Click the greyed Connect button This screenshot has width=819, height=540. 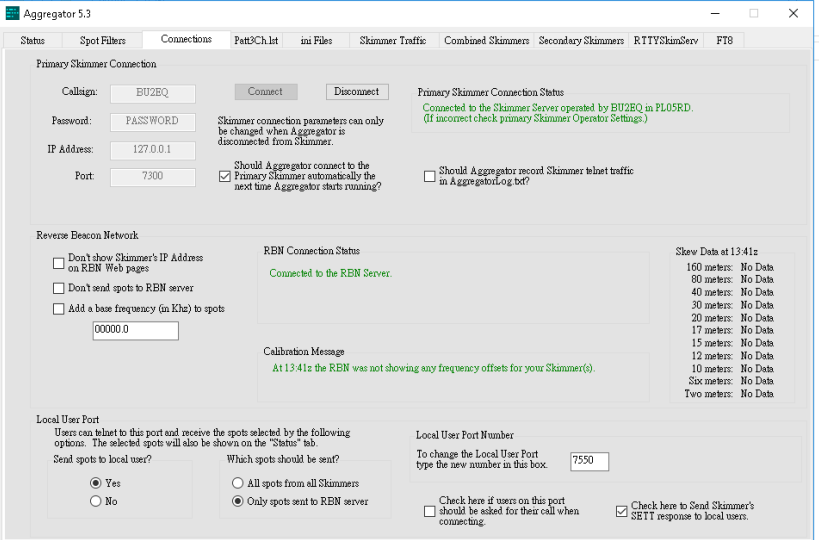pyautogui.click(x=266, y=91)
